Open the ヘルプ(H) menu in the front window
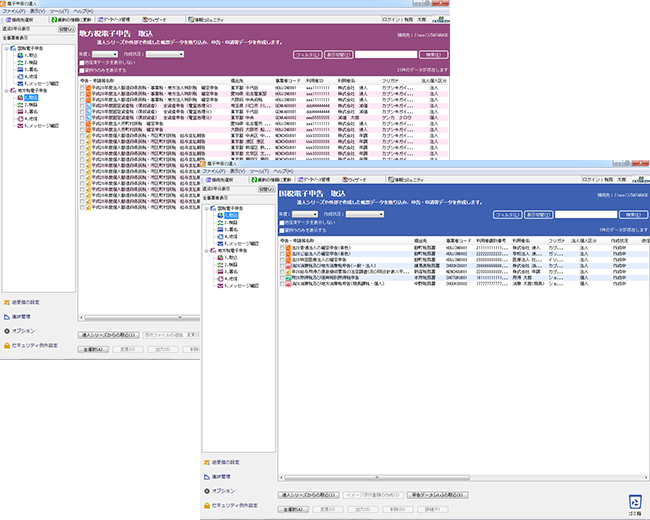 (x=283, y=171)
